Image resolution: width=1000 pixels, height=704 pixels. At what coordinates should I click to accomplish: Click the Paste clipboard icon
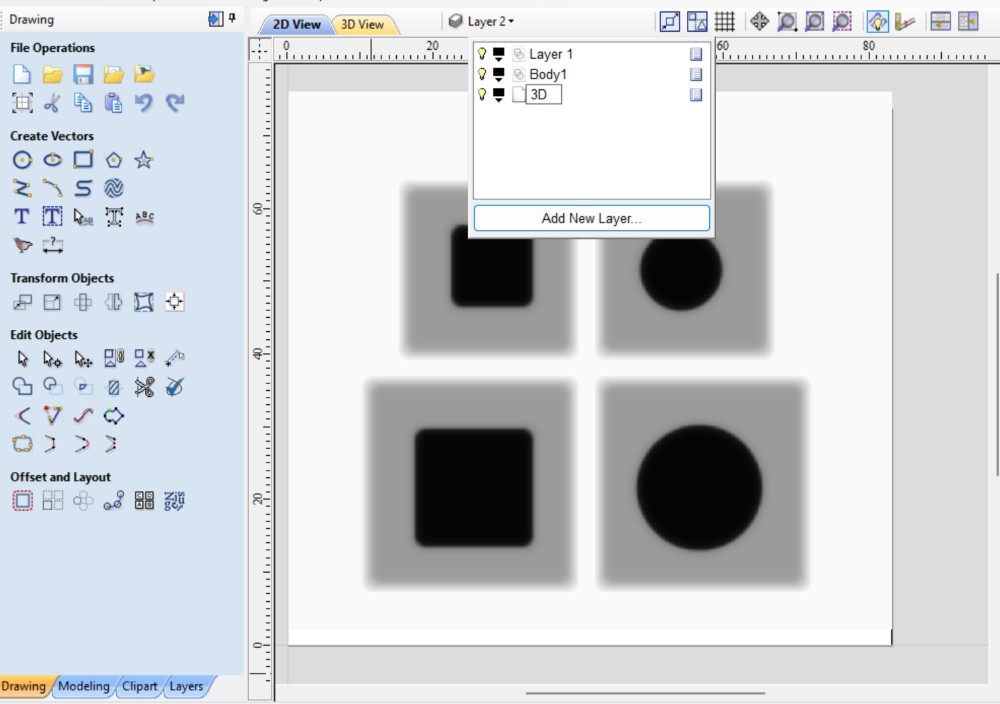114,103
